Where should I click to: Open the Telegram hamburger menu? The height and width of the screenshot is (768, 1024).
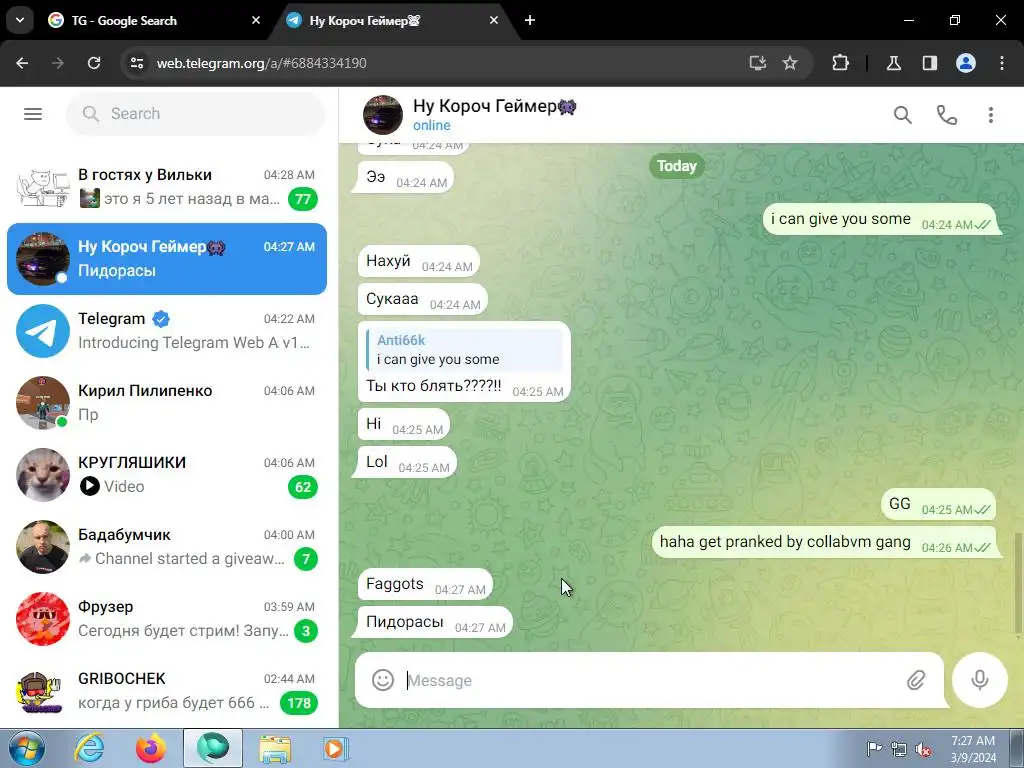(33, 114)
